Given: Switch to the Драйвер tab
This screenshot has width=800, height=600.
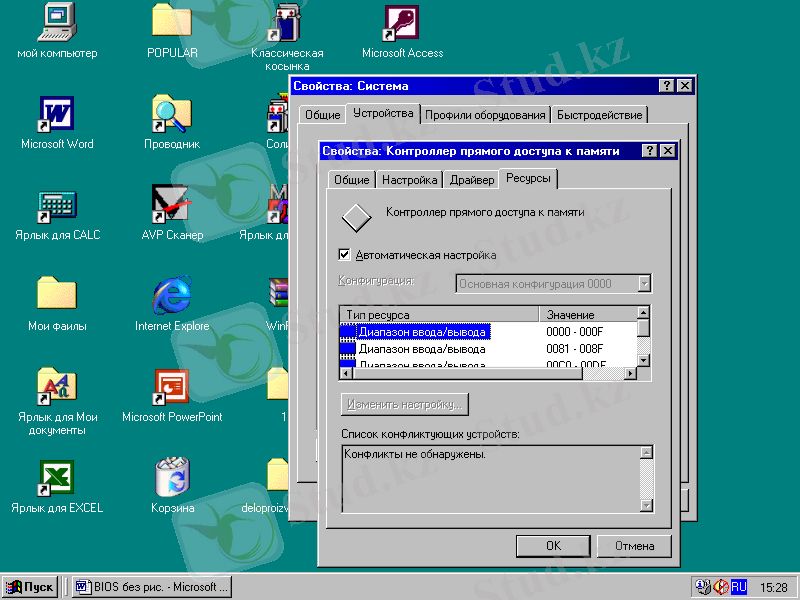Looking at the screenshot, I should pos(471,180).
